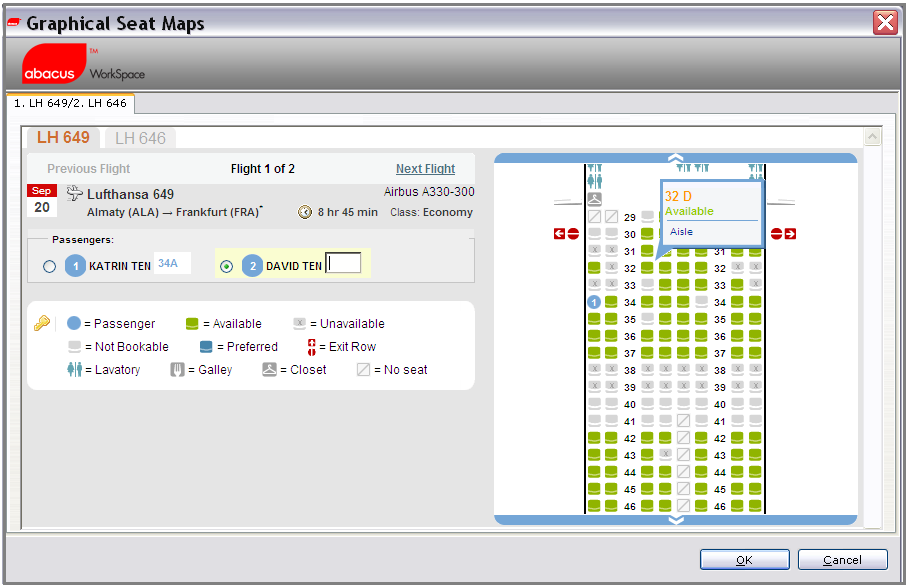Switch to the LH 649 flight tab
The width and height of the screenshot is (907, 586).
[x=63, y=138]
